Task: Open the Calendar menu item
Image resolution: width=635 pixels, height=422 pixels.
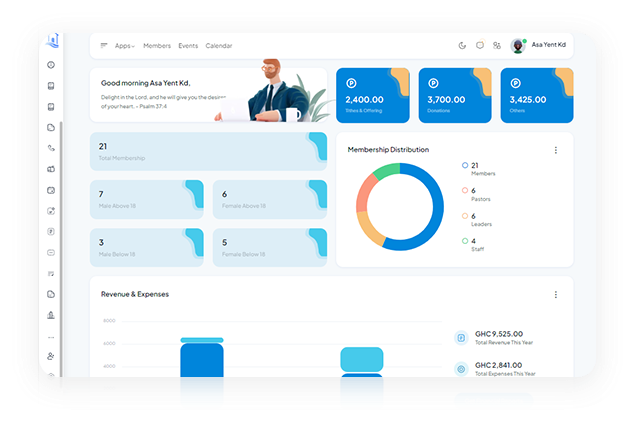Action: tap(219, 46)
